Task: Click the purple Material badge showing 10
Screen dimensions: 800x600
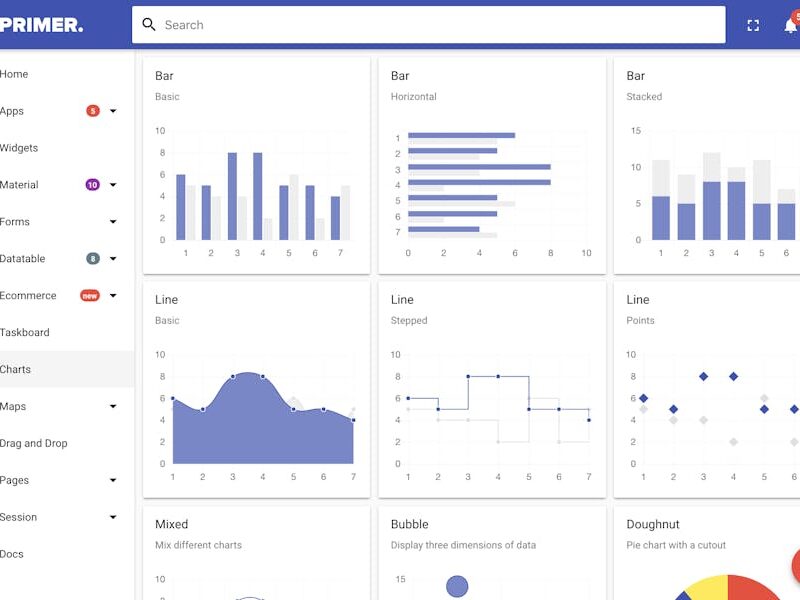Action: point(92,185)
